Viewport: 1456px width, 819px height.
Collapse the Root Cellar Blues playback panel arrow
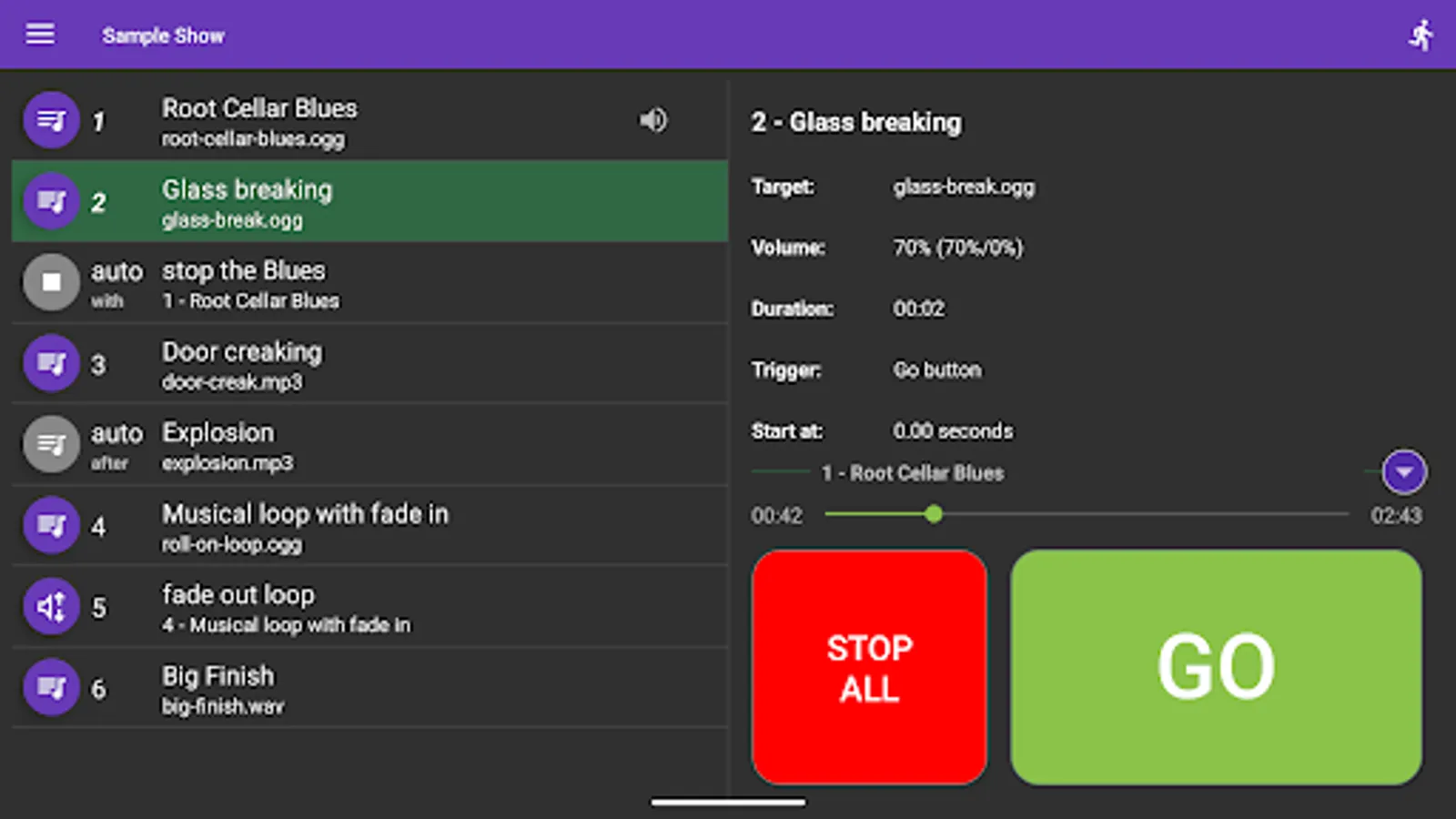[1402, 471]
